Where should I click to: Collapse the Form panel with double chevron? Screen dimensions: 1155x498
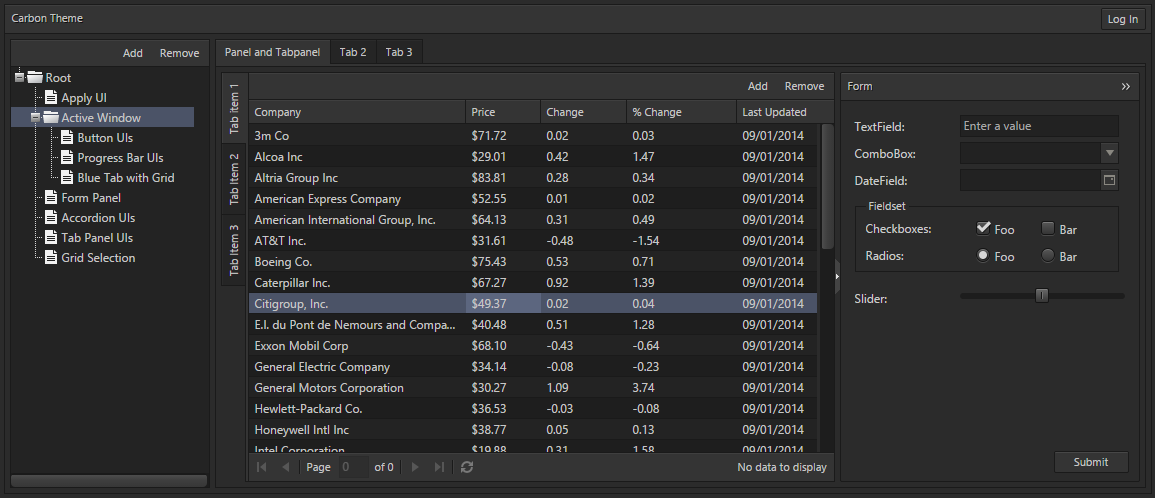1126,86
